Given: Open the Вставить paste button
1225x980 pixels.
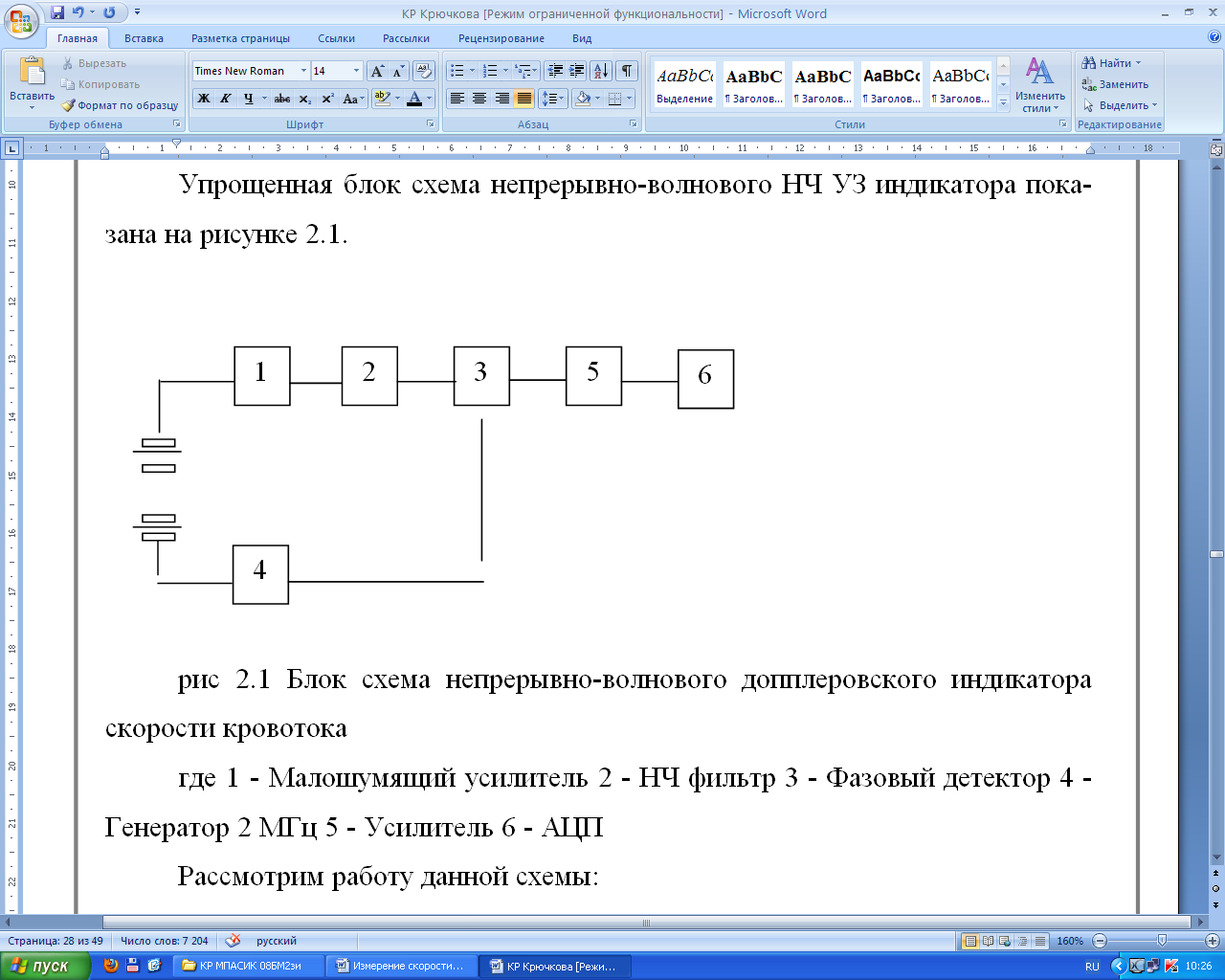Looking at the screenshot, I should click(32, 84).
